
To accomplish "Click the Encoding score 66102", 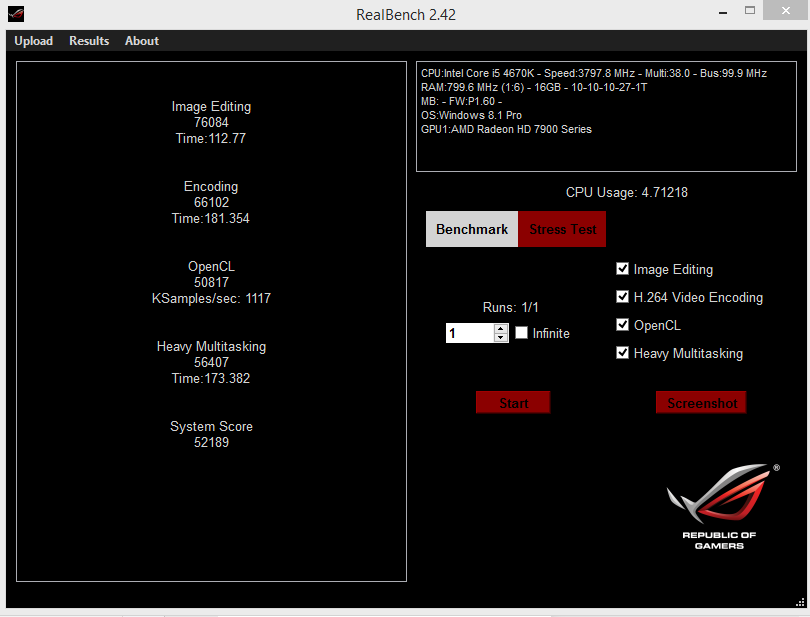I will point(211,203).
